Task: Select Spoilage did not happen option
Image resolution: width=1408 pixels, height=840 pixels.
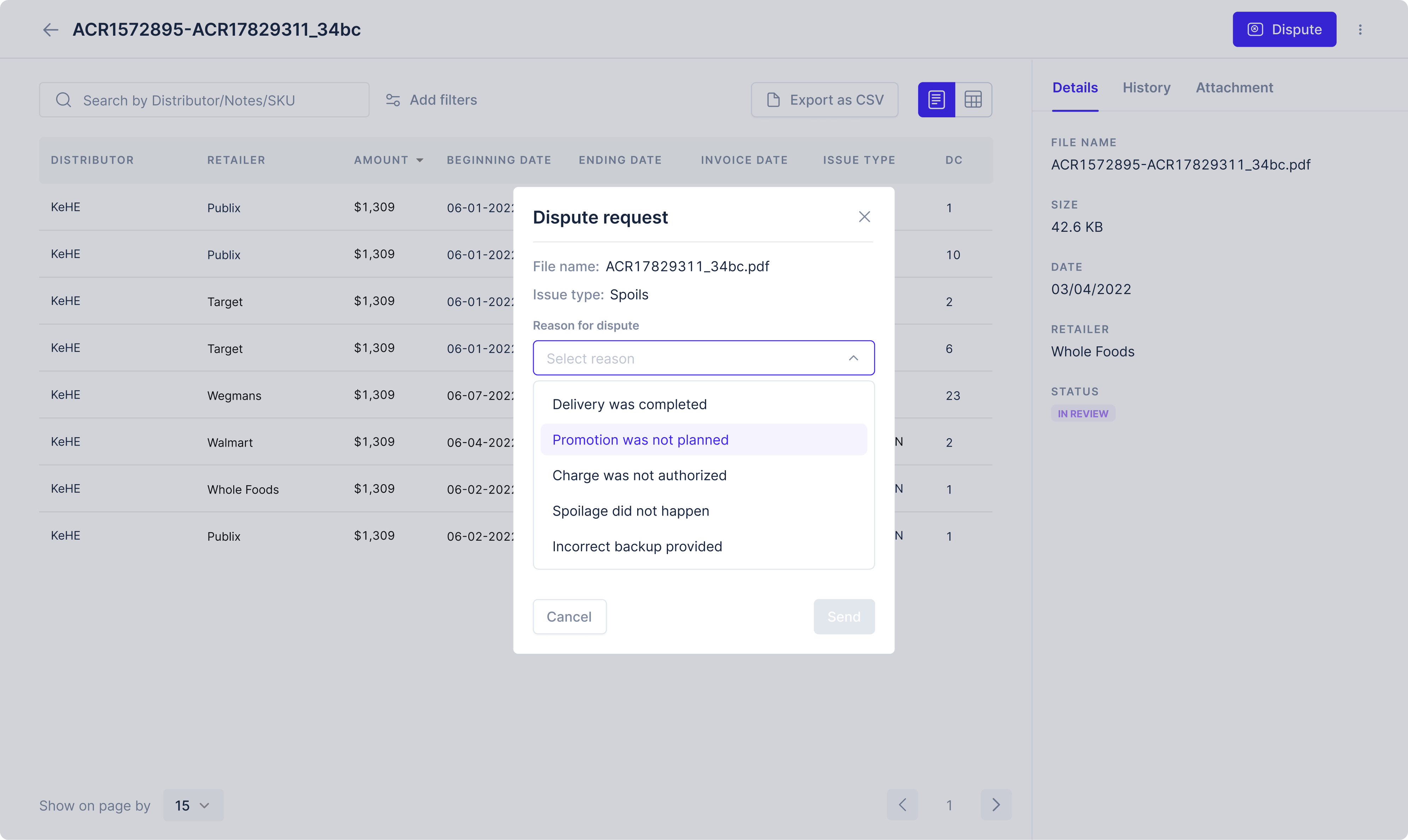Action: point(630,511)
